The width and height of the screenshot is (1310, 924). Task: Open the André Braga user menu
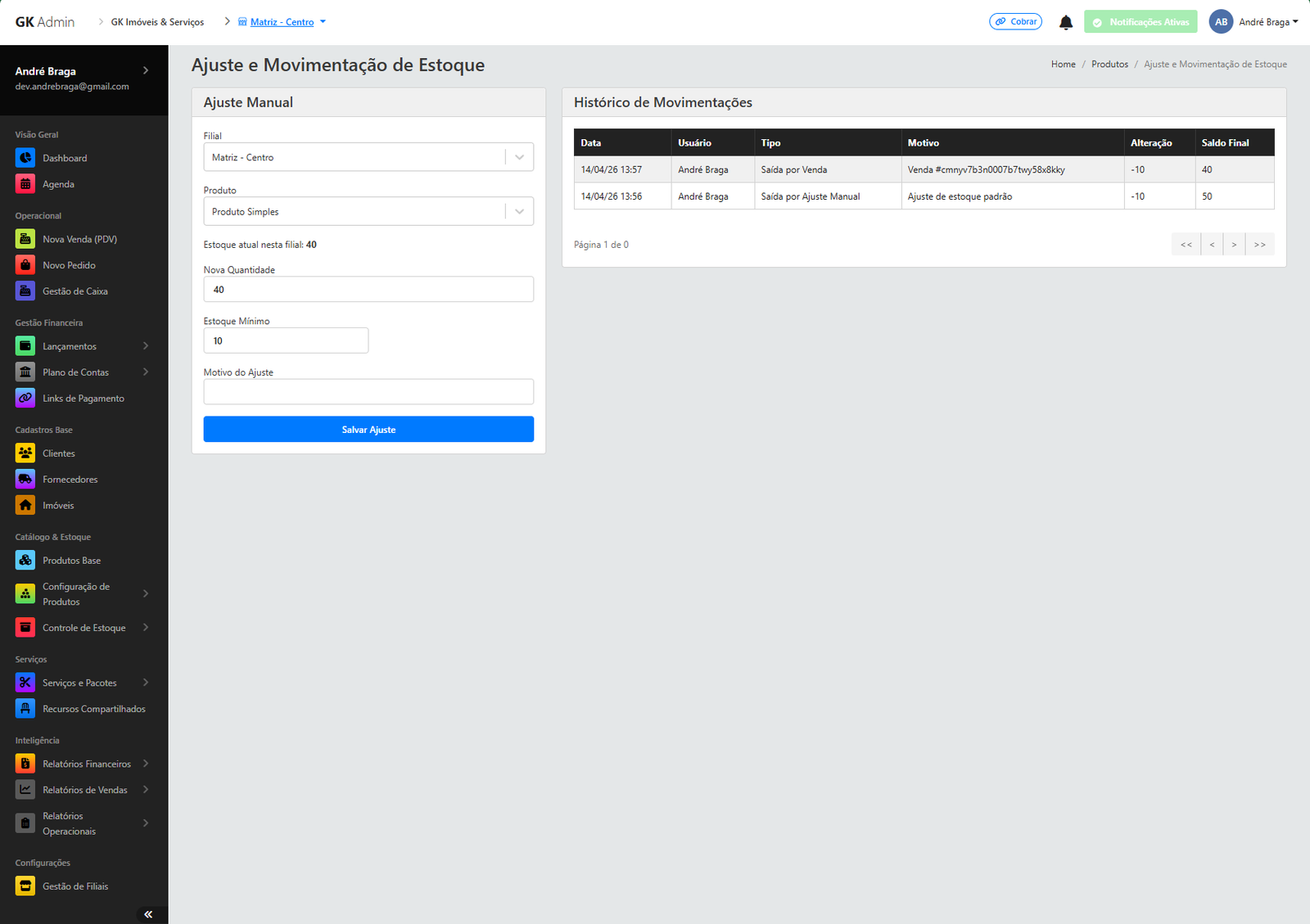pos(1254,22)
